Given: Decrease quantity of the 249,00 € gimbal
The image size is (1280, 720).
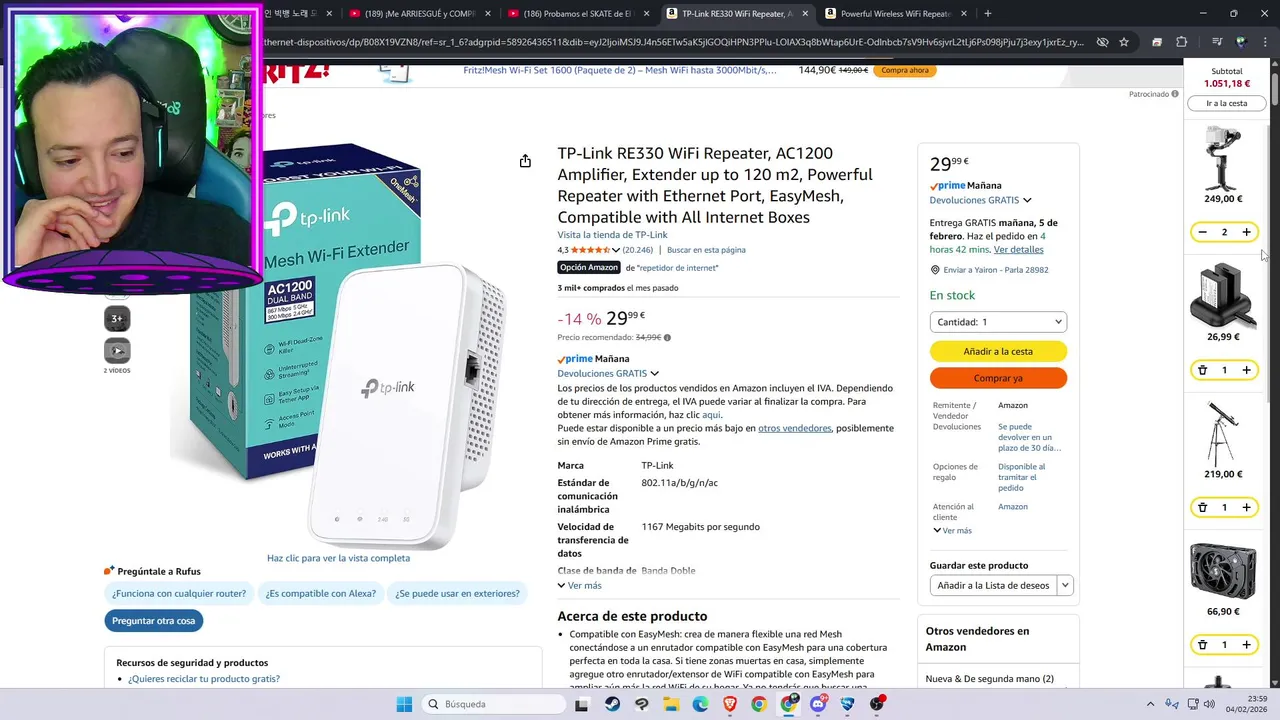Looking at the screenshot, I should 1202,232.
